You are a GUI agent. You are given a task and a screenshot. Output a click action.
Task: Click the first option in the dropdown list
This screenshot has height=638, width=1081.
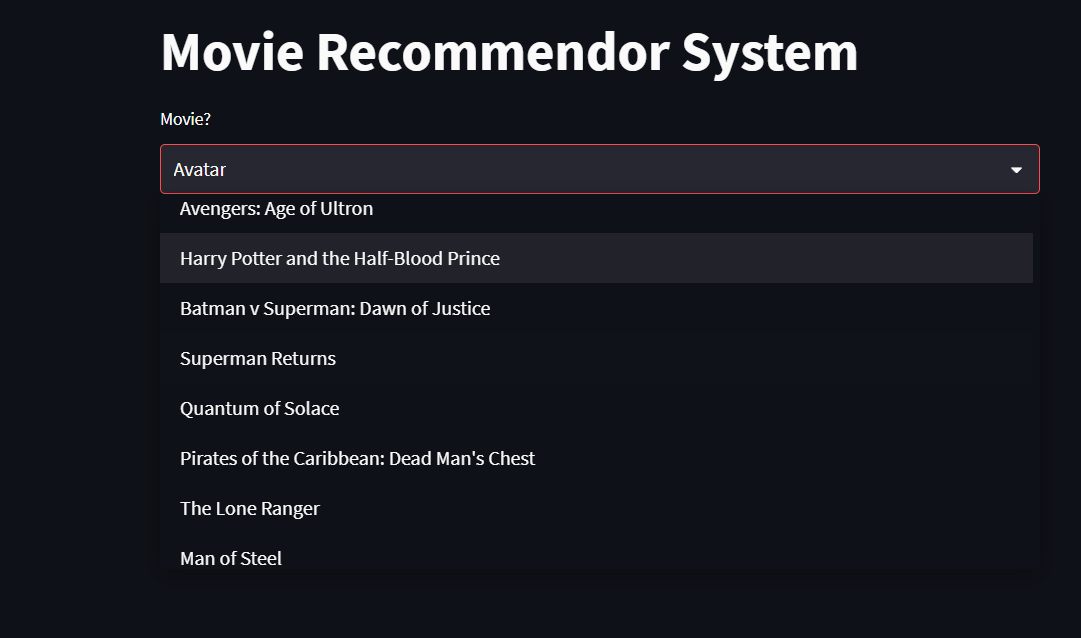click(x=276, y=208)
